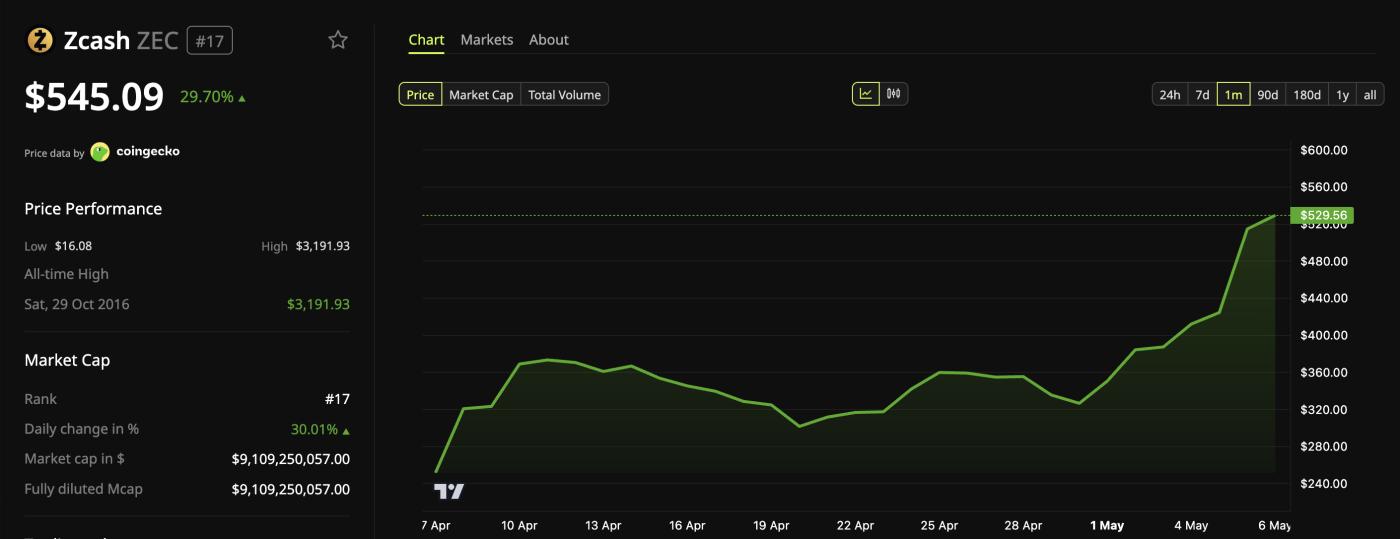Click the $400.00 axis label

[1324, 335]
